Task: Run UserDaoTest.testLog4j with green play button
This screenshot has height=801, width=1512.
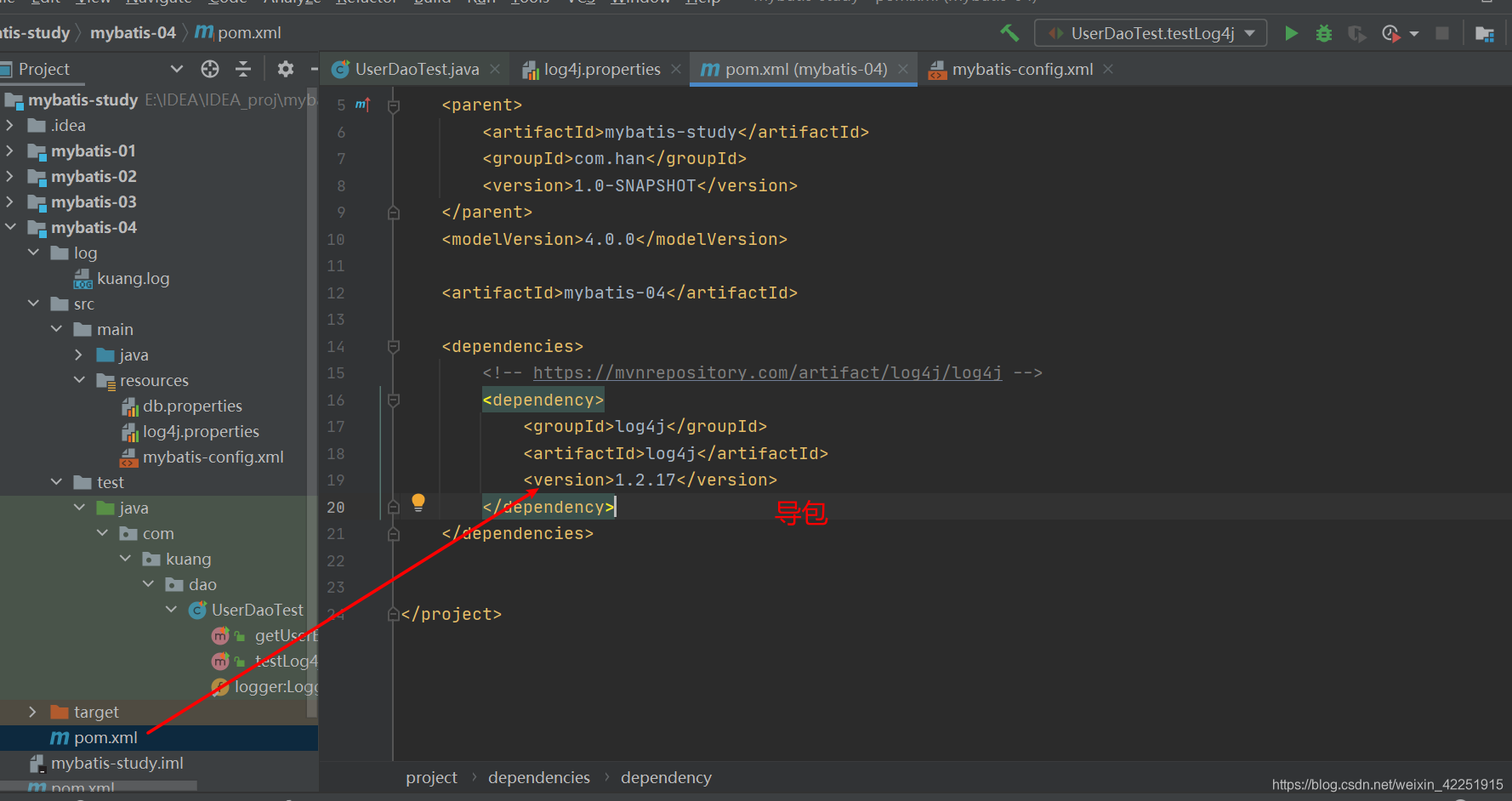Action: tap(1291, 33)
